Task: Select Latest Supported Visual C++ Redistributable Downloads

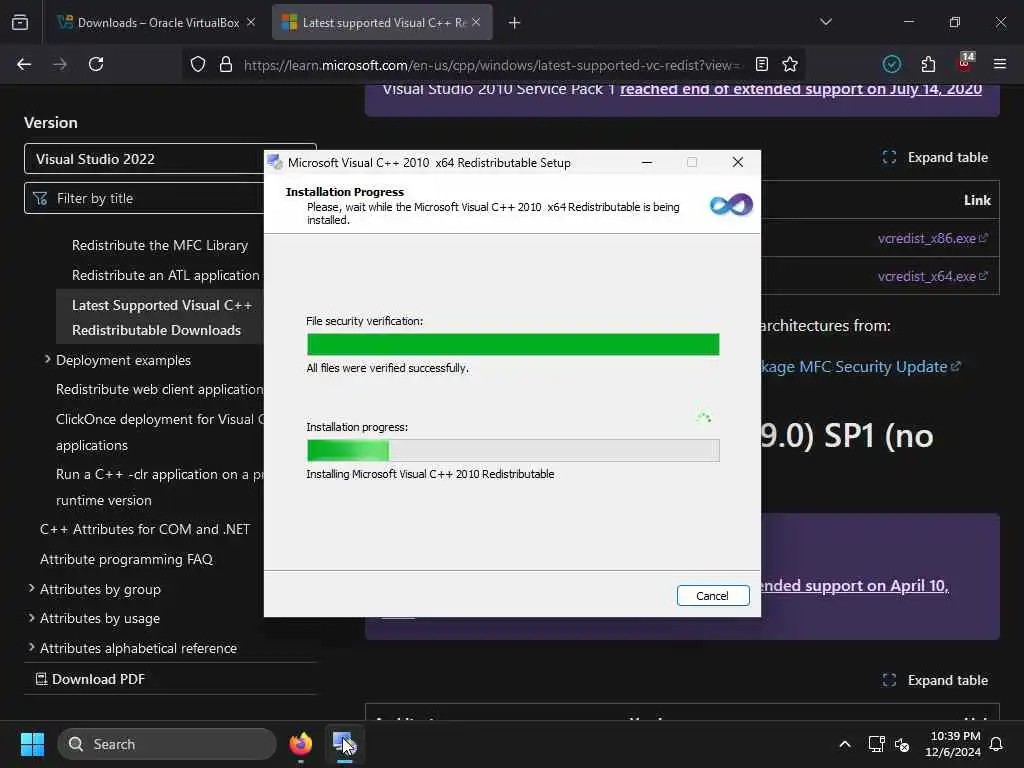Action: (161, 317)
